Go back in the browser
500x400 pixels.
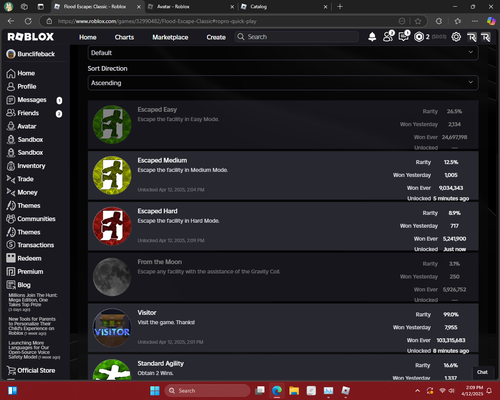click(11, 21)
